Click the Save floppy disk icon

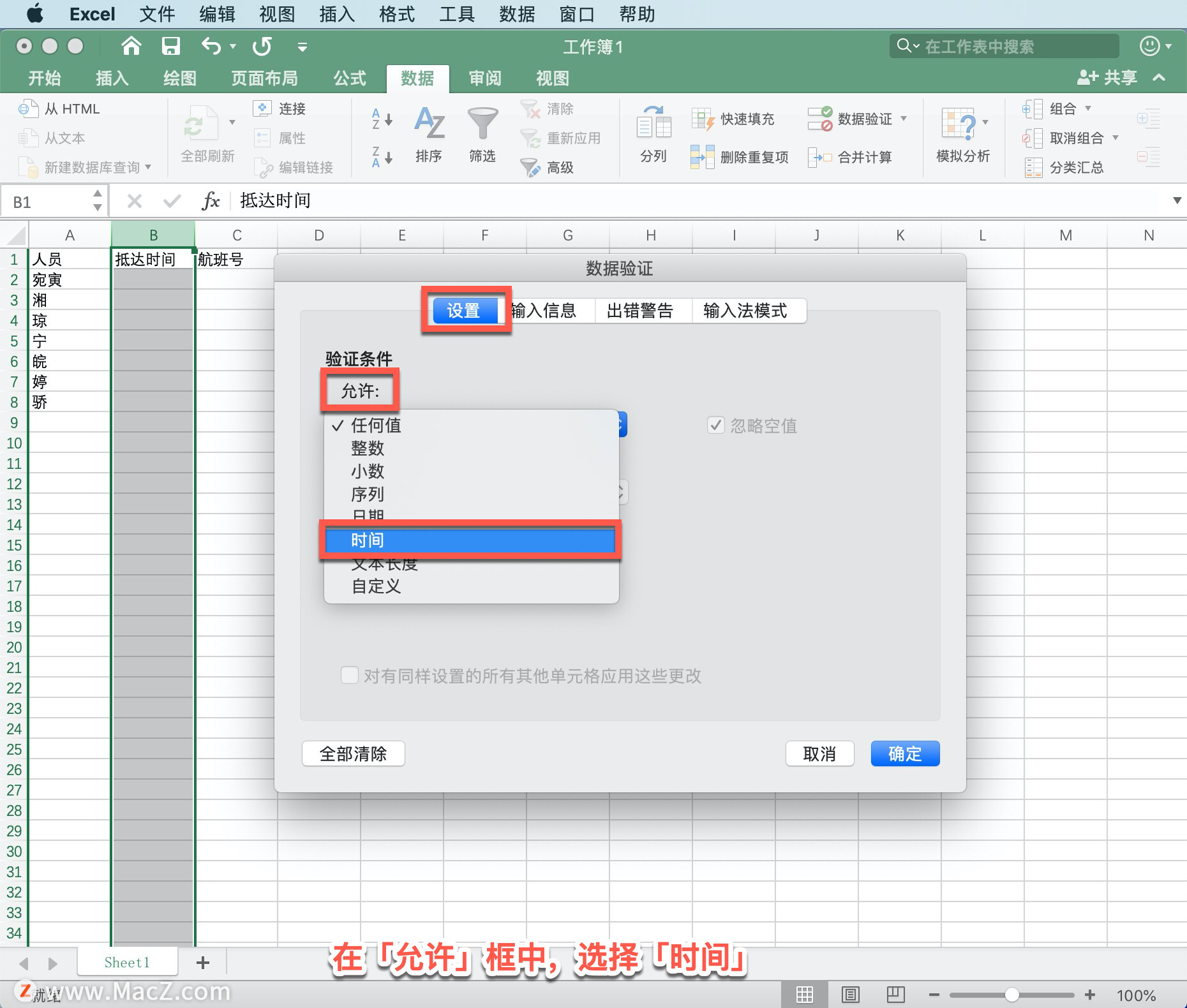170,46
